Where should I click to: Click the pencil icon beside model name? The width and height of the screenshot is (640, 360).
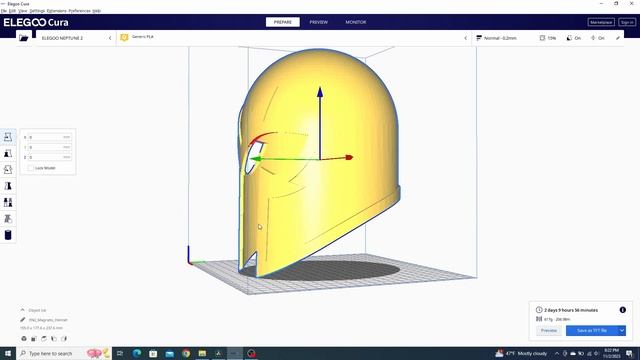[23, 320]
